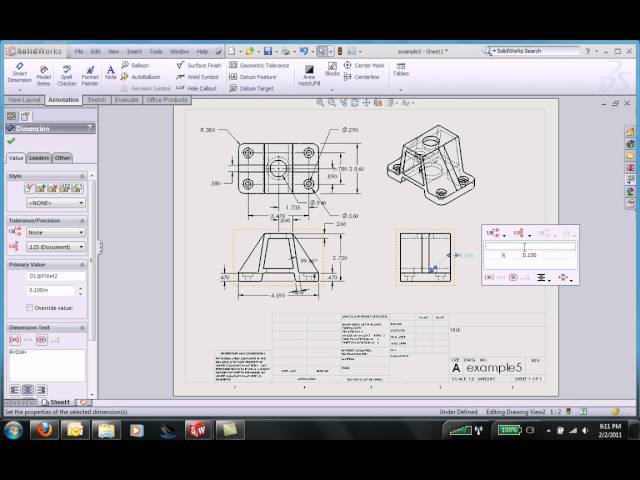This screenshot has width=640, height=480.
Task: Click the Open file icon
Action: click(249, 51)
